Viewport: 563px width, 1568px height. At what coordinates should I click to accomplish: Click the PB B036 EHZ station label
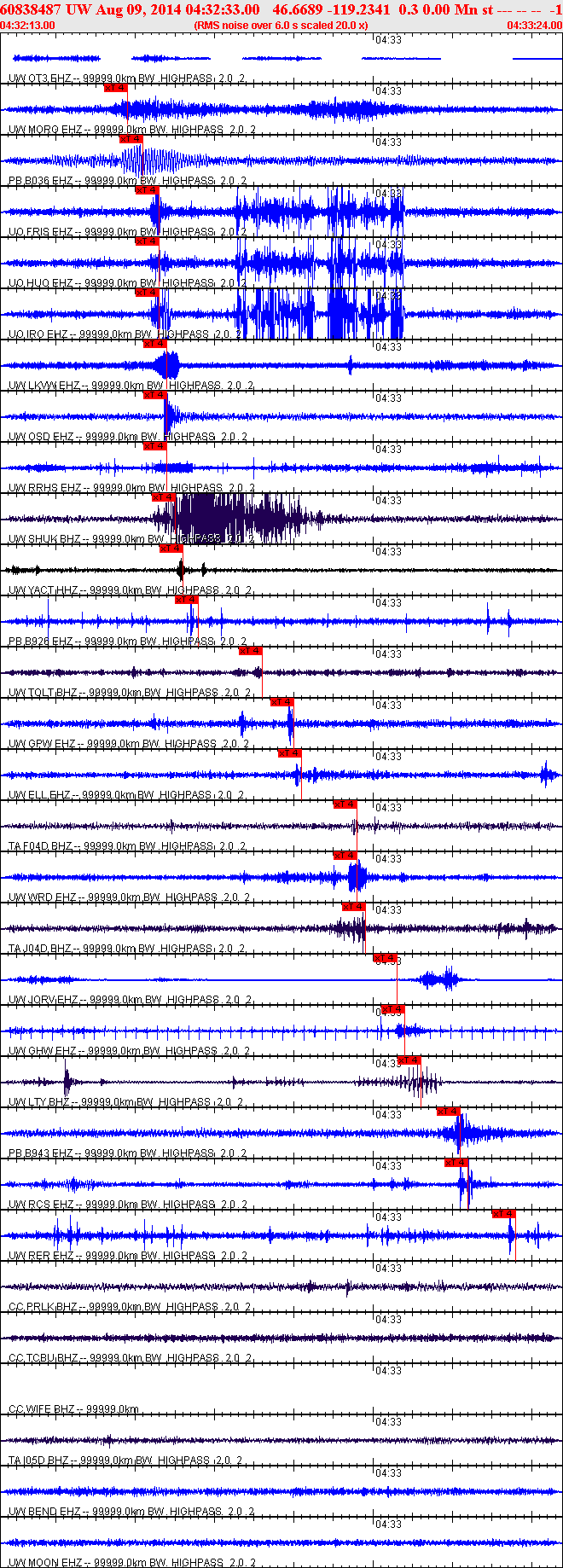pyautogui.click(x=41, y=180)
